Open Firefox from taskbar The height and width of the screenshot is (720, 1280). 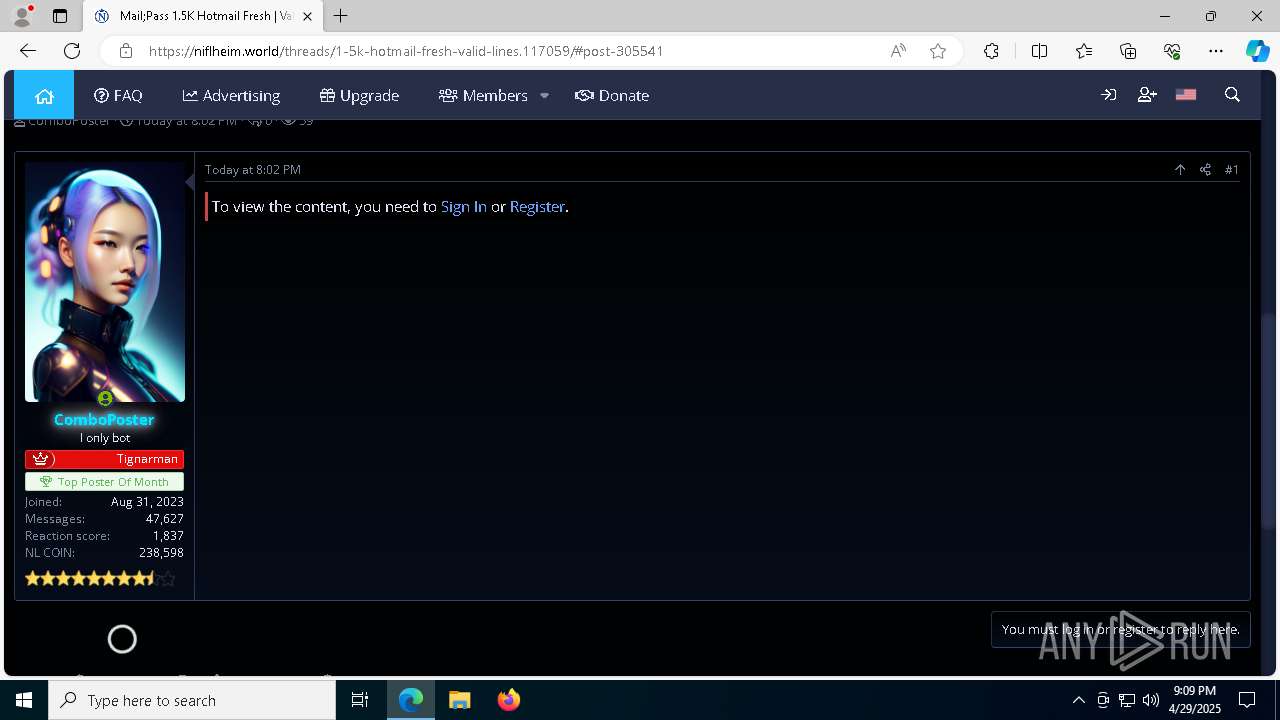pos(509,700)
